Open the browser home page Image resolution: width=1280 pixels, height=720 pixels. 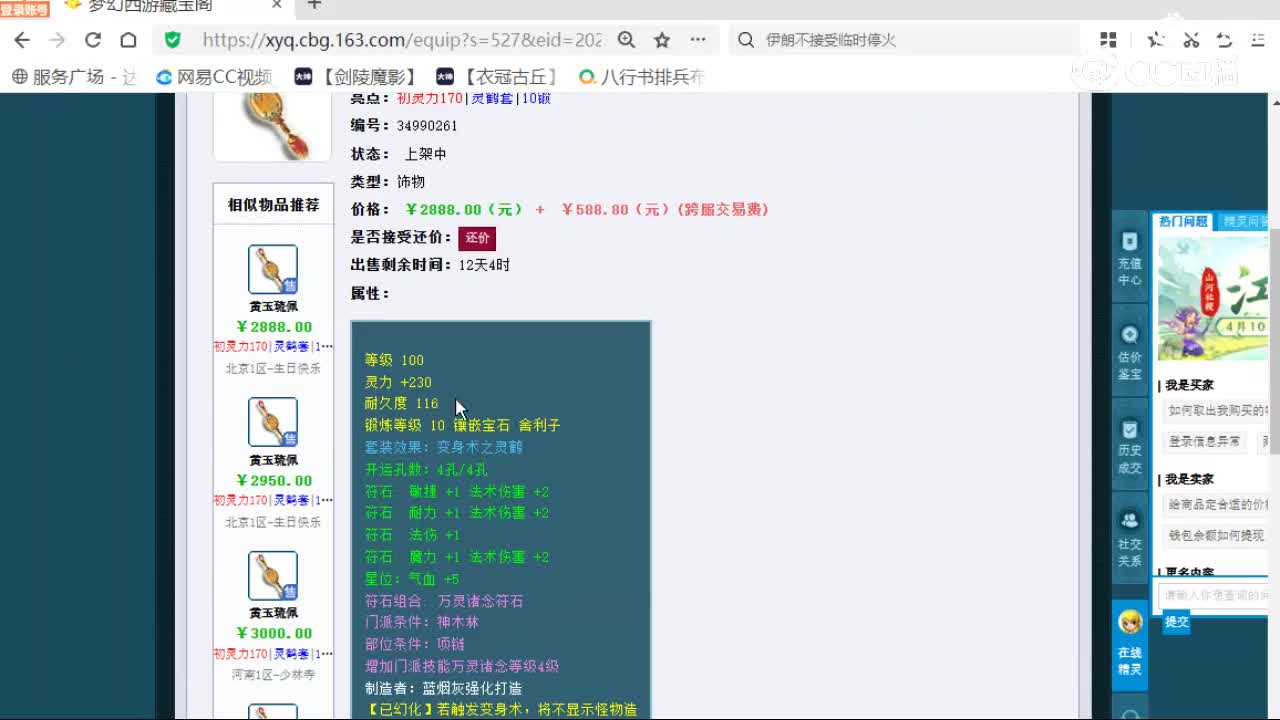(128, 40)
